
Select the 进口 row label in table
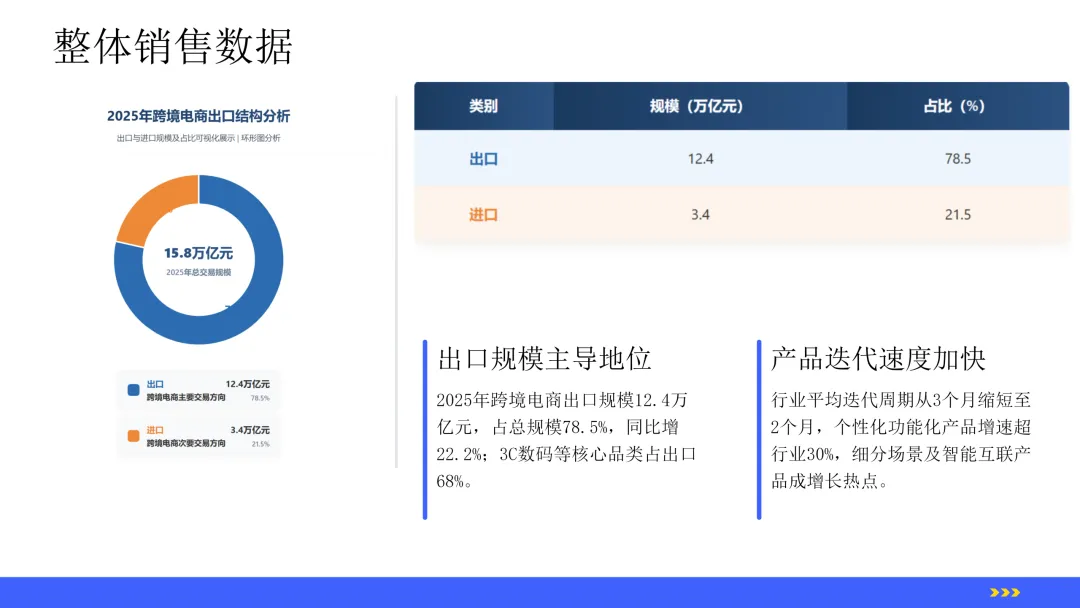tap(484, 215)
